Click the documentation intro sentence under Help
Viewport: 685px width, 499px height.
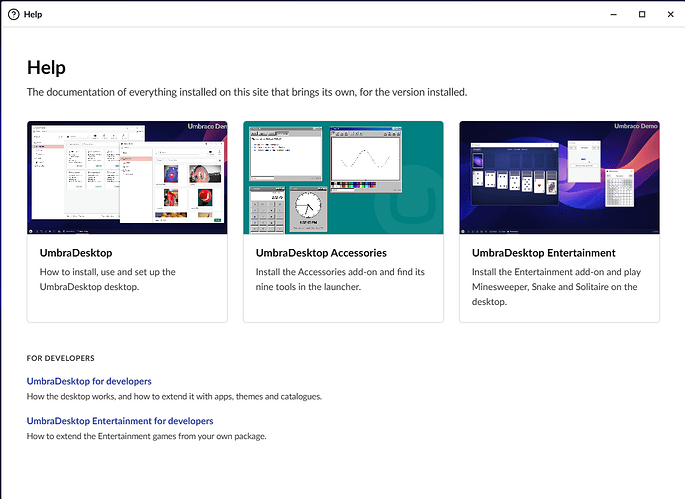pyautogui.click(x=247, y=92)
